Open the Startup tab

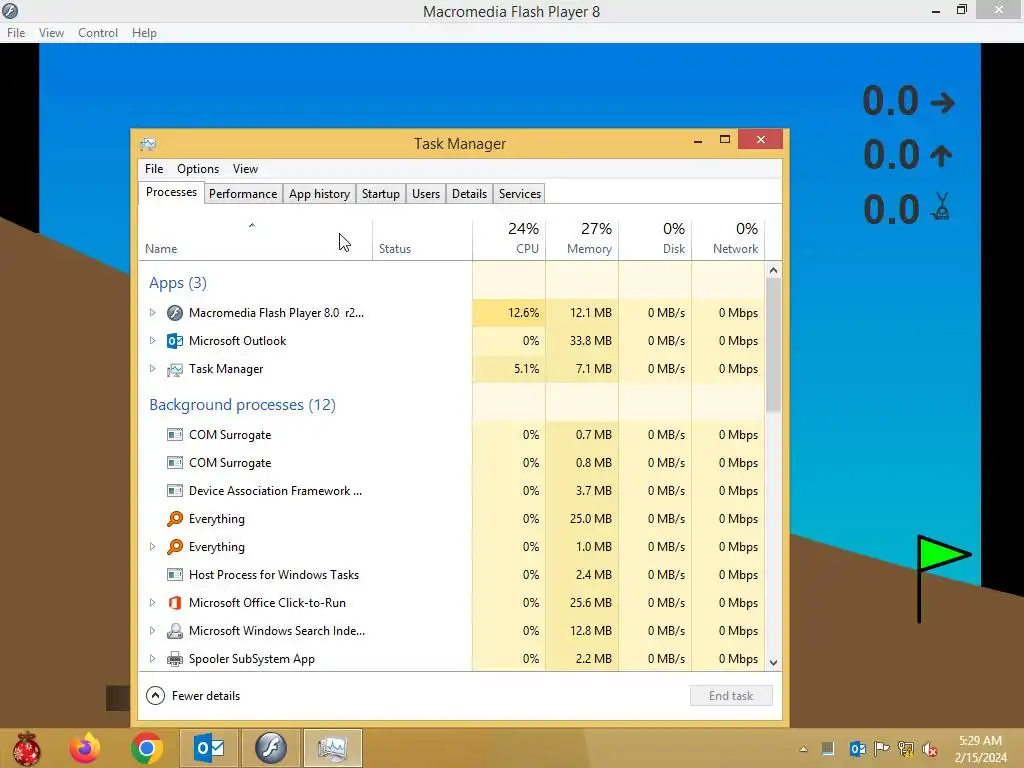point(381,194)
